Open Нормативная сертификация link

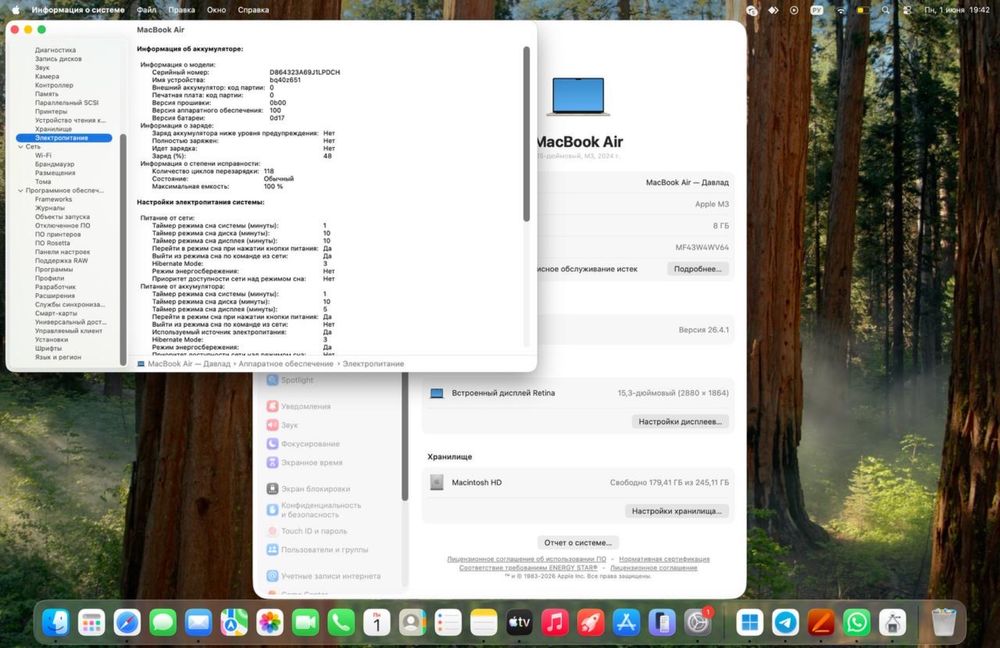[664, 559]
